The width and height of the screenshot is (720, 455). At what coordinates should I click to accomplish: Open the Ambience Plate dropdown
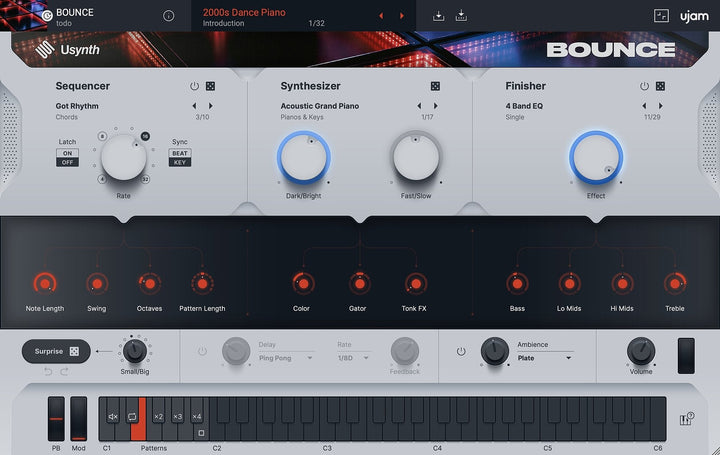coord(544,358)
